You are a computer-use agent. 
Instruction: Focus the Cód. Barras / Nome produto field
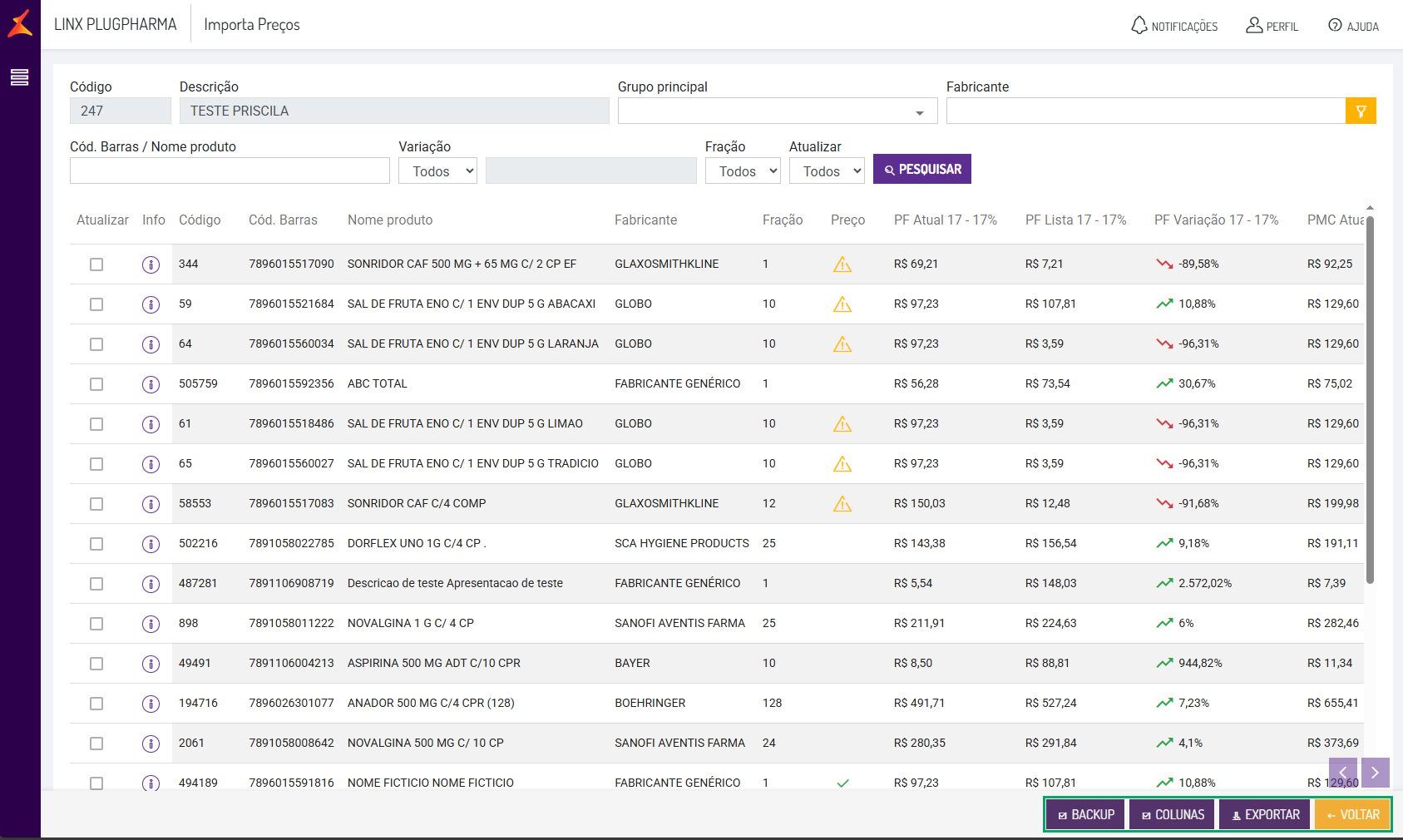click(230, 170)
